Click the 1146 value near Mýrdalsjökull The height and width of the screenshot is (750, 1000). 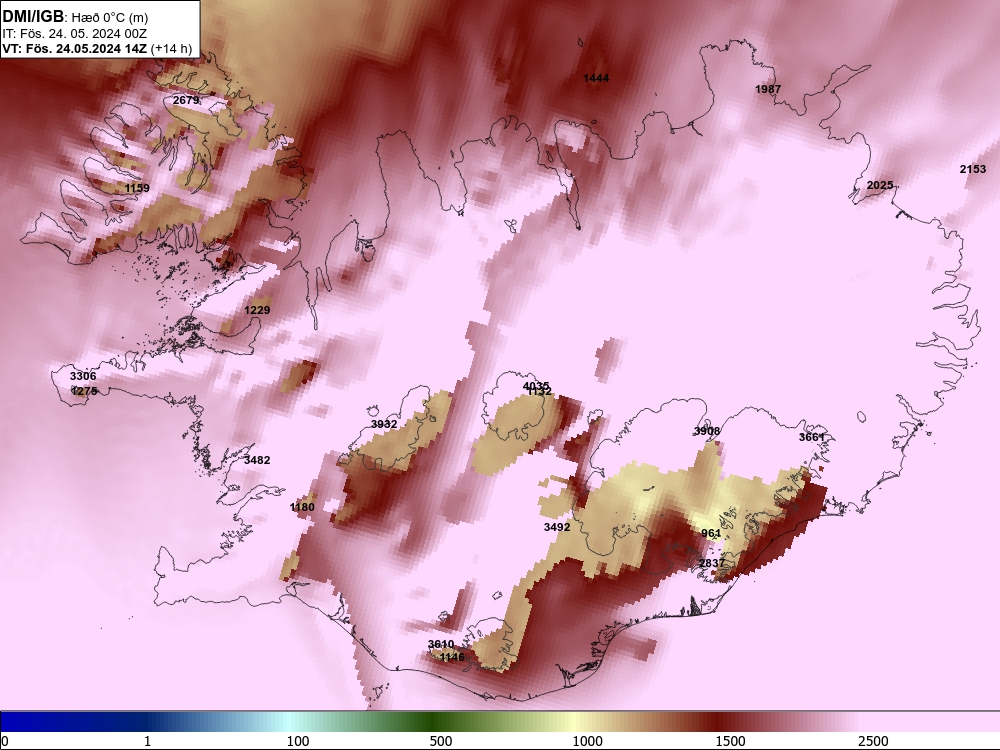pyautogui.click(x=452, y=657)
